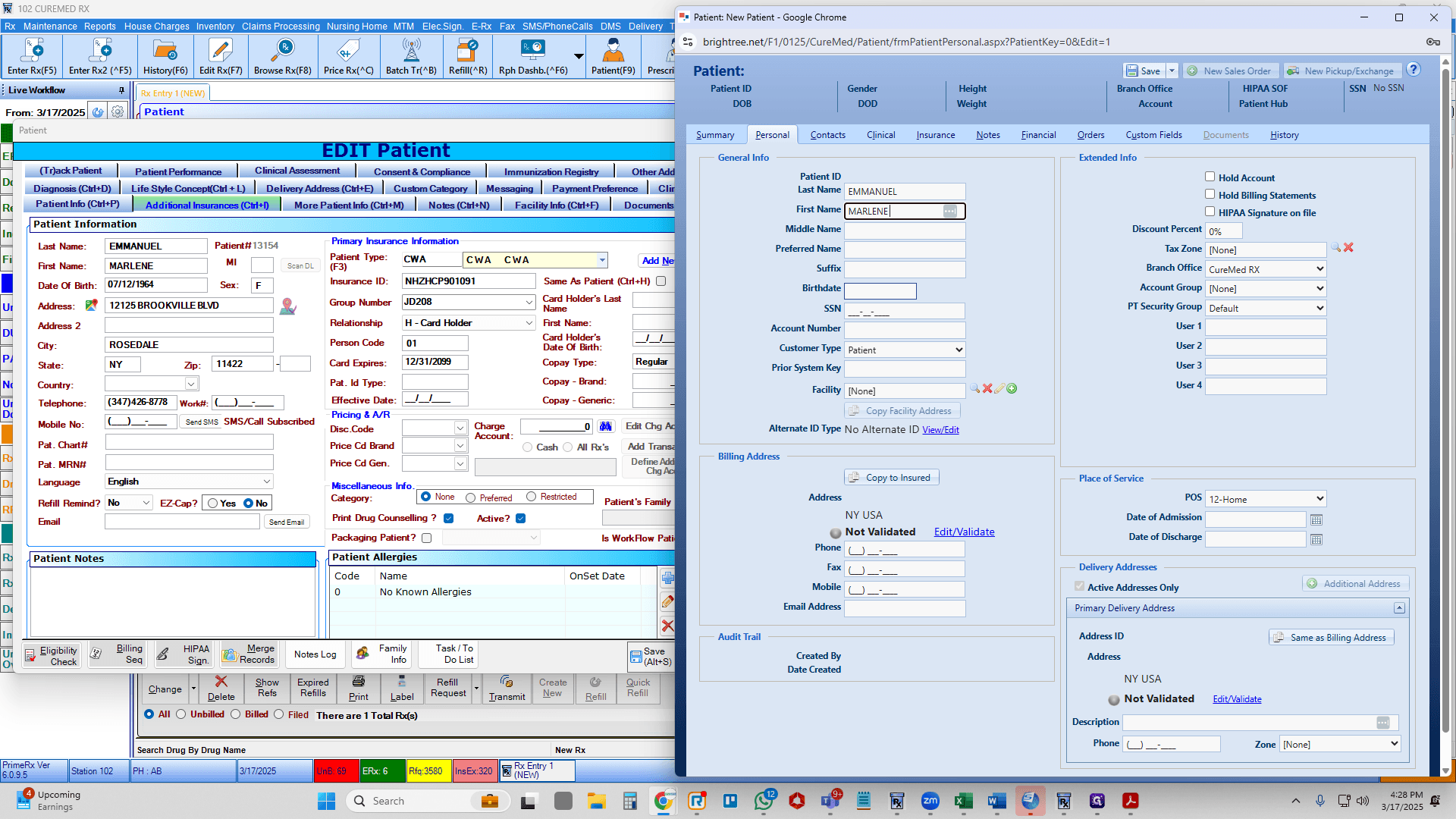Image resolution: width=1456 pixels, height=819 pixels.
Task: Select the Restricted category radio button
Action: coord(531,497)
